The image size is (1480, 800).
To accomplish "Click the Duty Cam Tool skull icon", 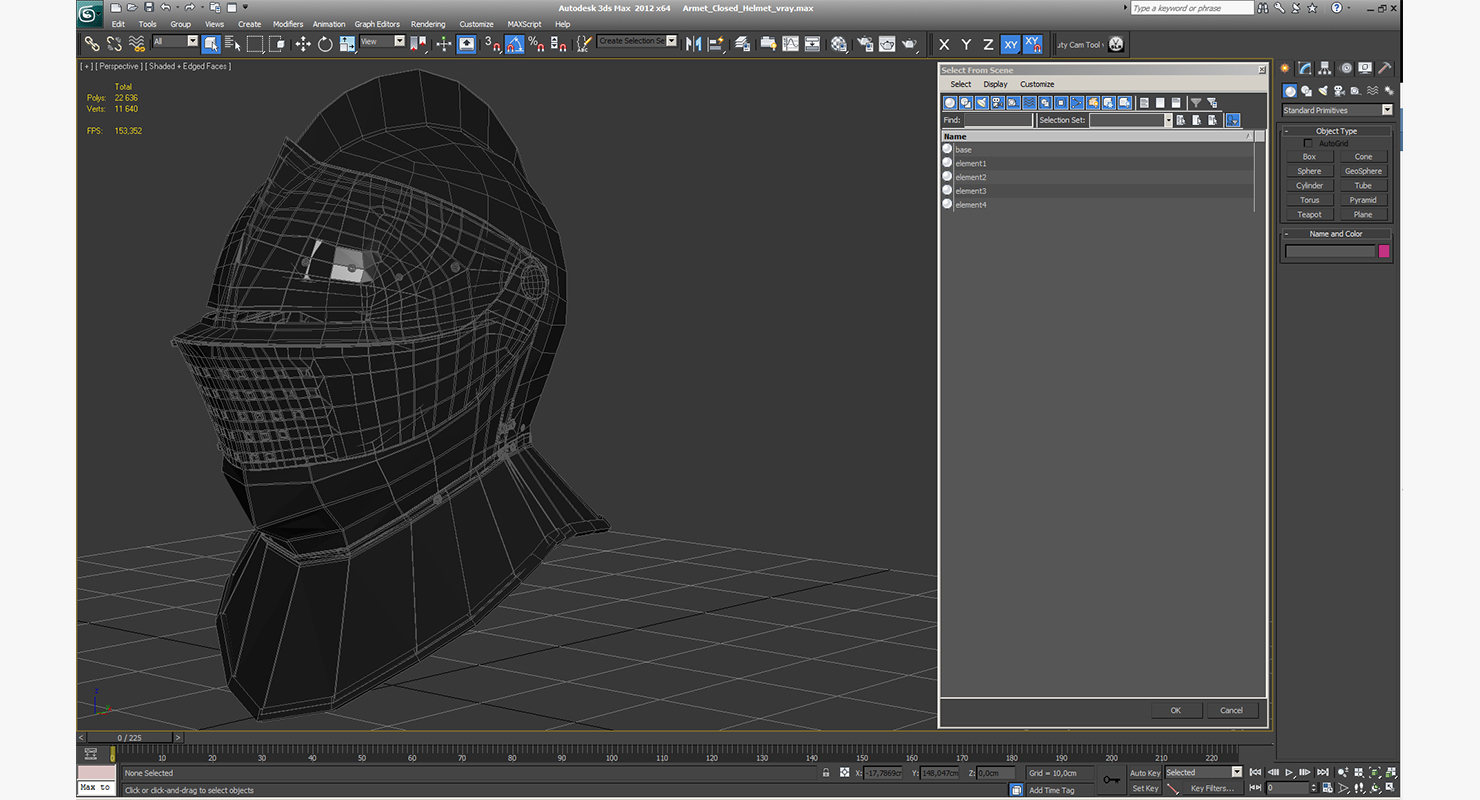I will [x=1116, y=44].
